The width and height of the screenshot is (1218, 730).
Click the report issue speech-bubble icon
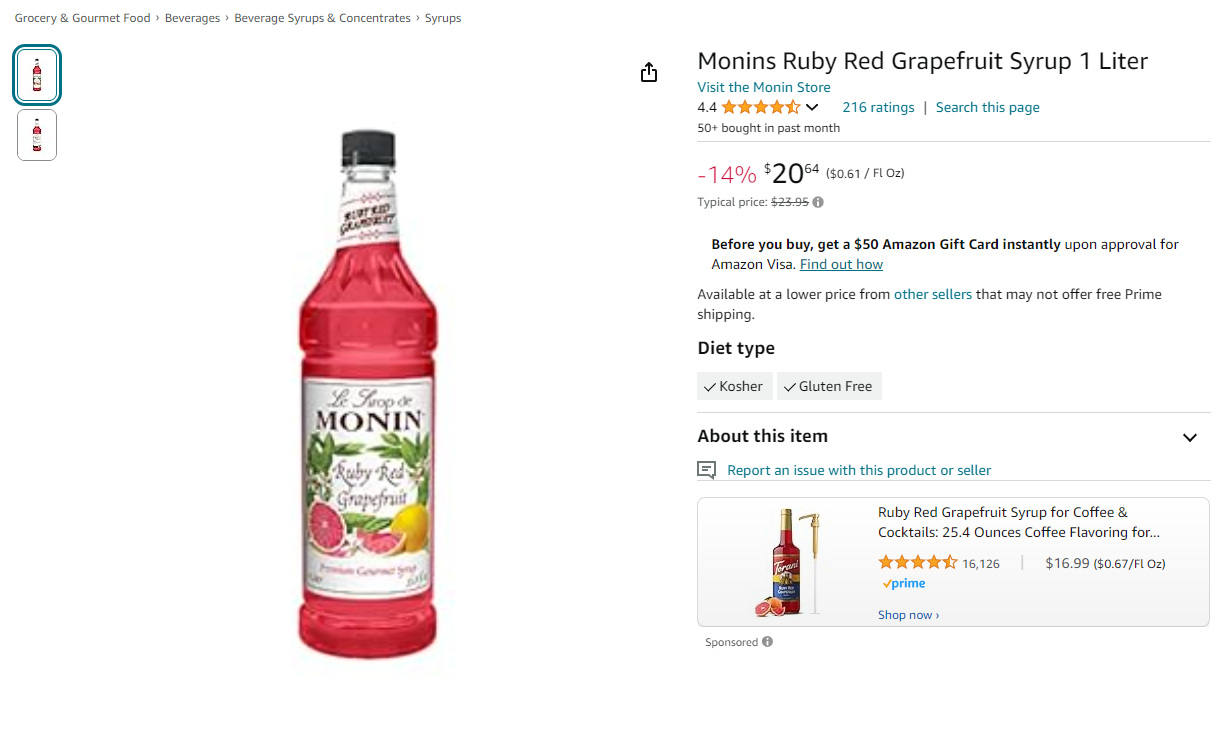pyautogui.click(x=707, y=470)
